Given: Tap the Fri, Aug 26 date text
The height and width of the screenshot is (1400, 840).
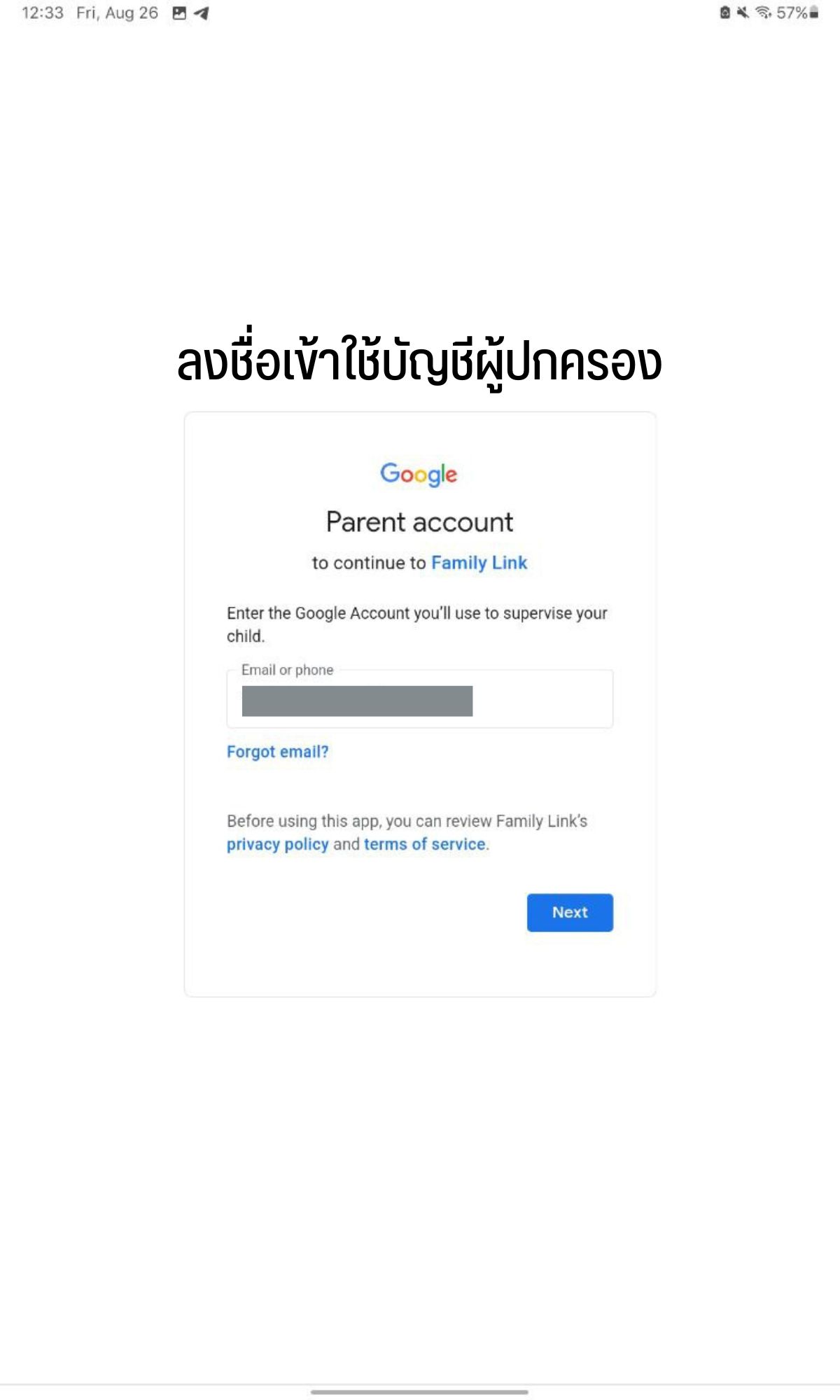Looking at the screenshot, I should 117,13.
